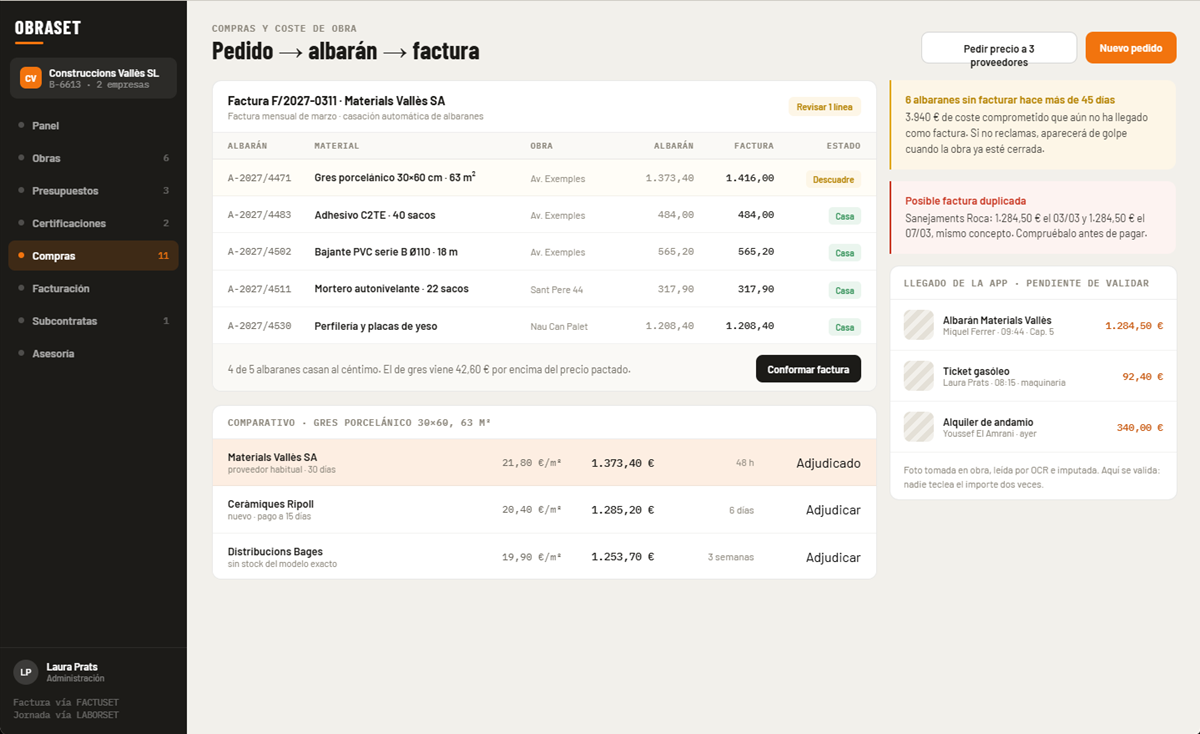Image resolution: width=1200 pixels, height=734 pixels.
Task: Click Adhesivo C2TE · 40 sacos material
Action: coord(375,215)
